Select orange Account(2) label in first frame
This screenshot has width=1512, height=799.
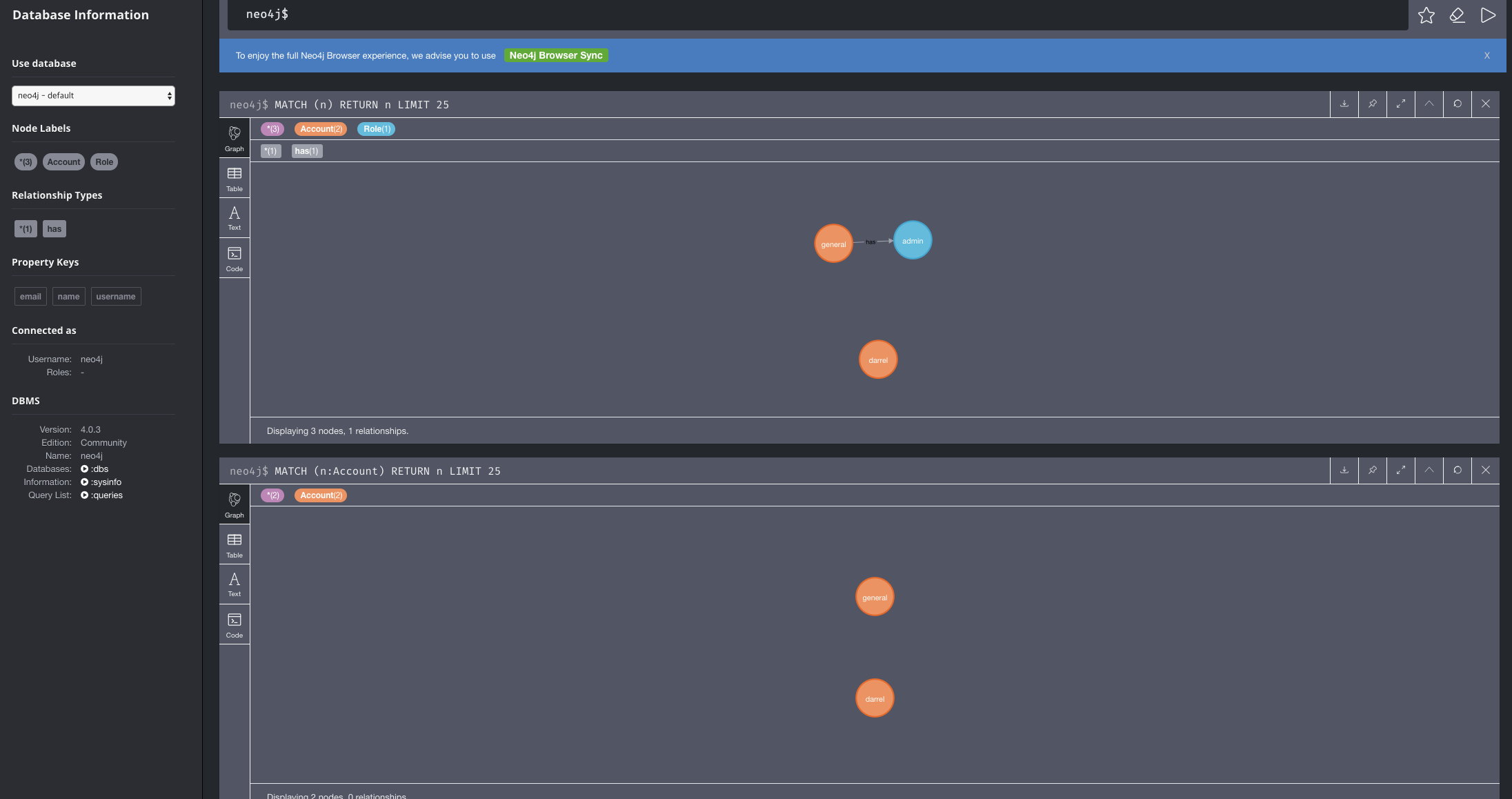click(321, 129)
